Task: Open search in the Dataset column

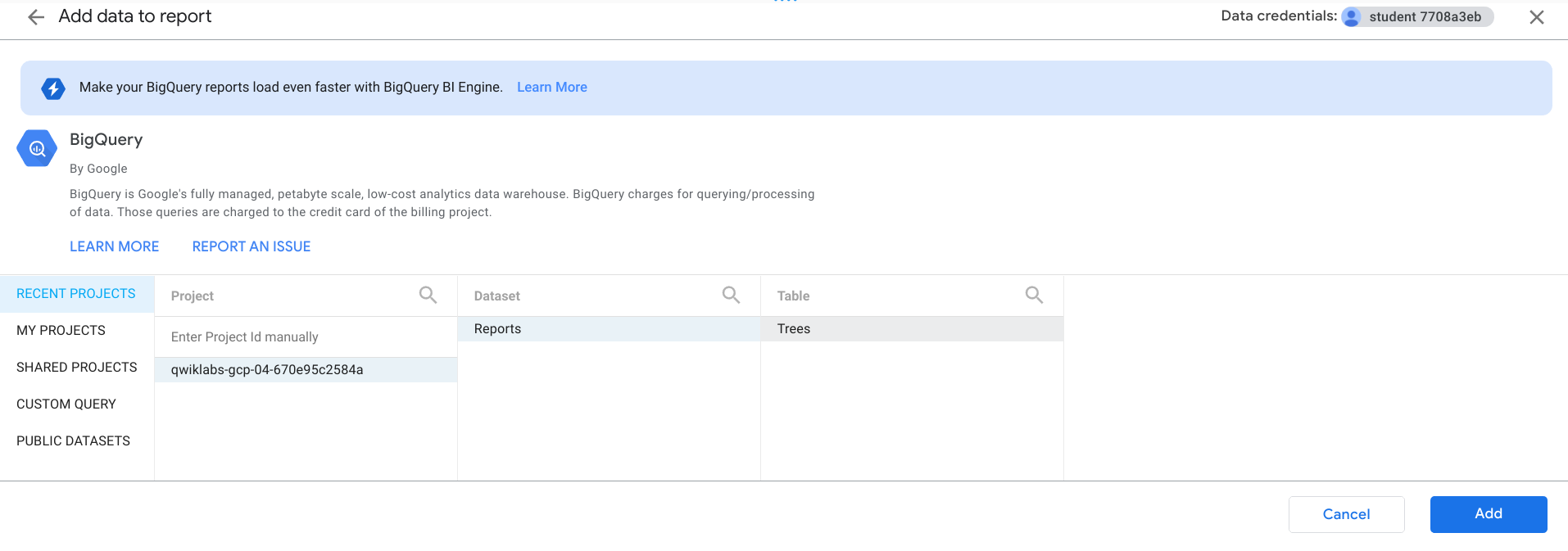Action: click(x=731, y=295)
